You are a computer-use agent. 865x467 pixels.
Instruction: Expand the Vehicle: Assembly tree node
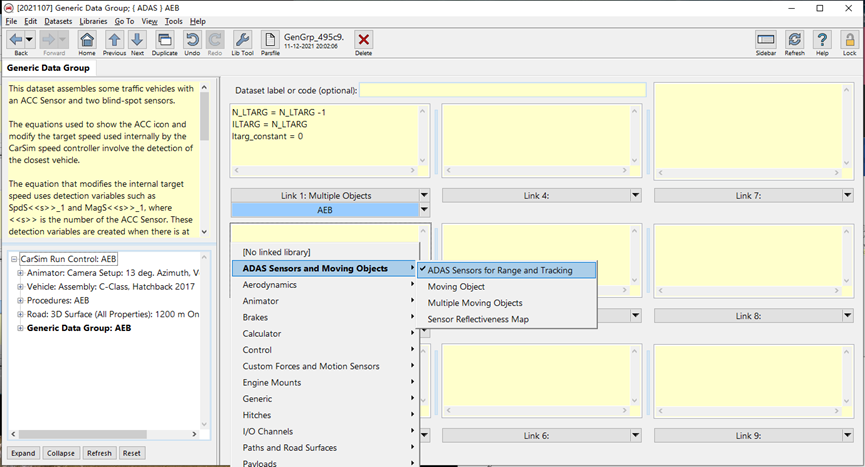click(20, 286)
